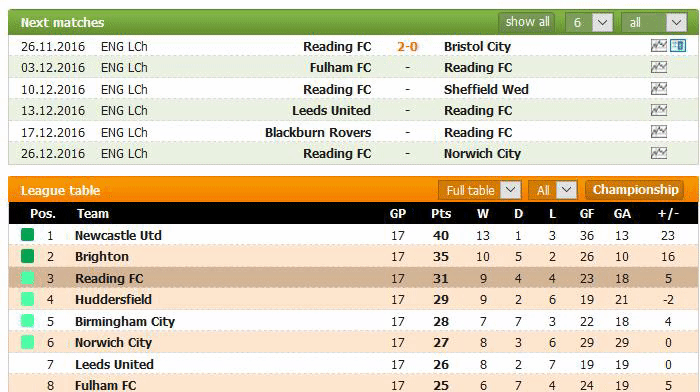Sort table by Pts column header
Screen dimensions: 700x392
pos(441,213)
